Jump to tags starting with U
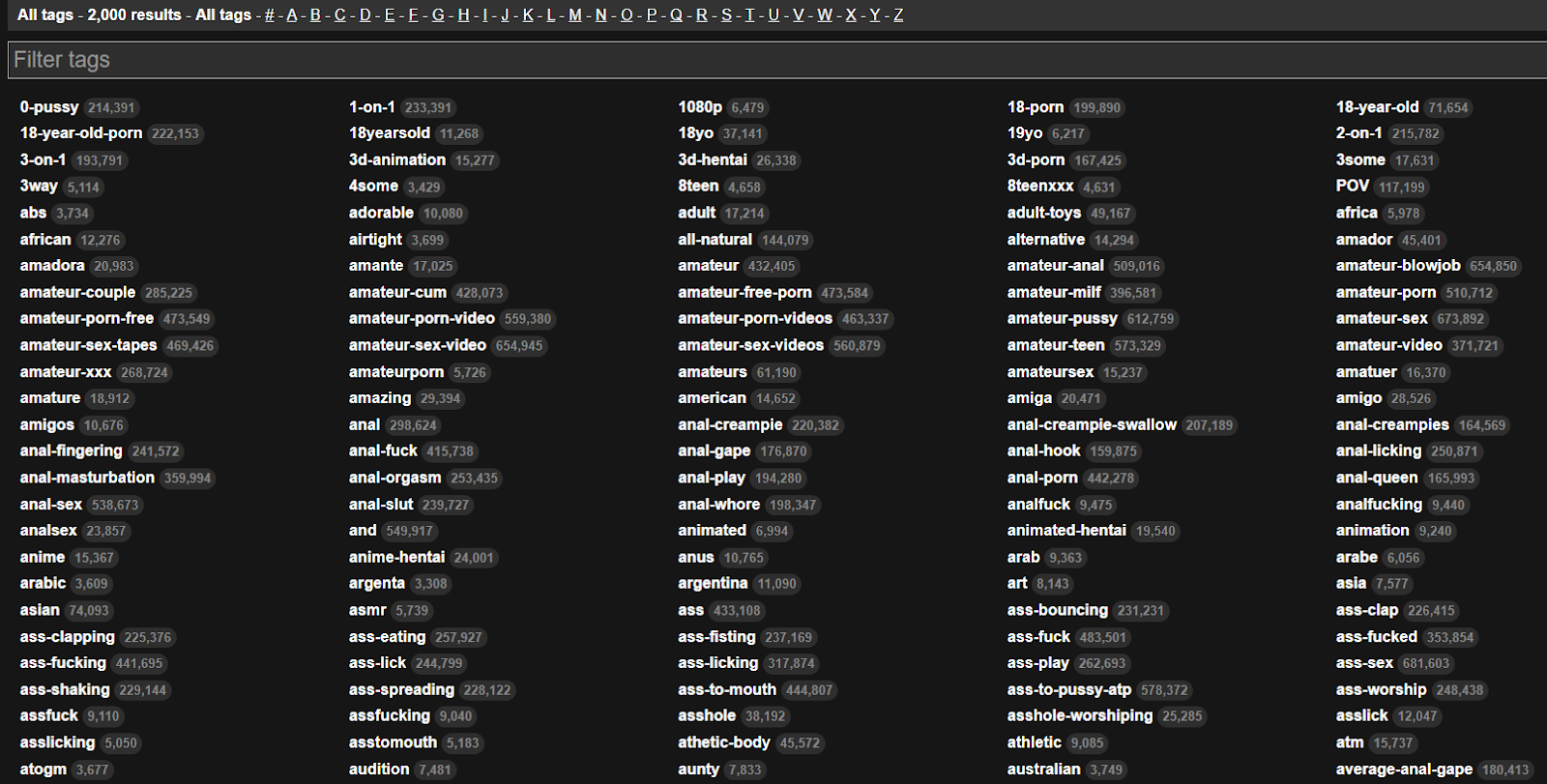The height and width of the screenshot is (784, 1547). click(773, 15)
